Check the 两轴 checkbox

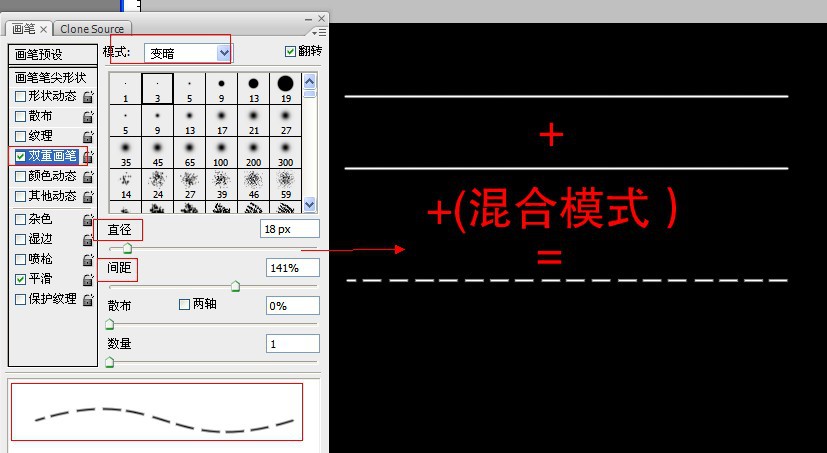point(184,304)
